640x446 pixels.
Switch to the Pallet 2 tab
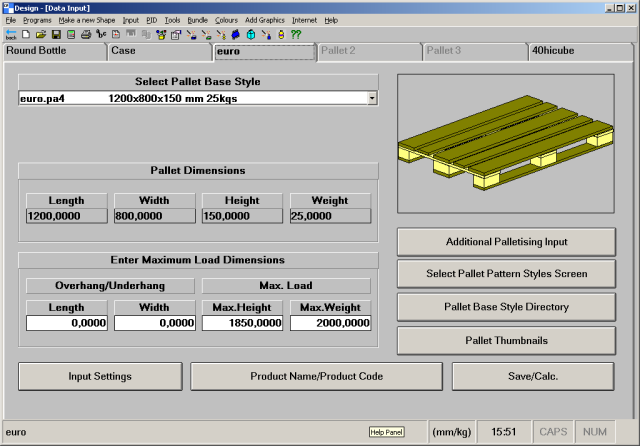pos(370,51)
